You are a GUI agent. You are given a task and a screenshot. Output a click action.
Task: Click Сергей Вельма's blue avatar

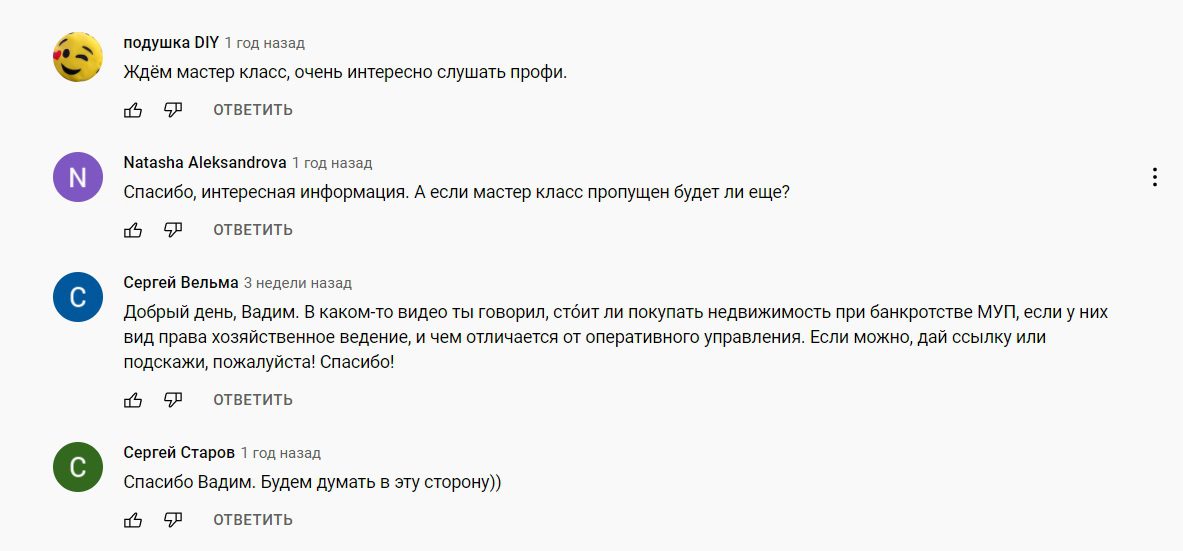(77, 297)
